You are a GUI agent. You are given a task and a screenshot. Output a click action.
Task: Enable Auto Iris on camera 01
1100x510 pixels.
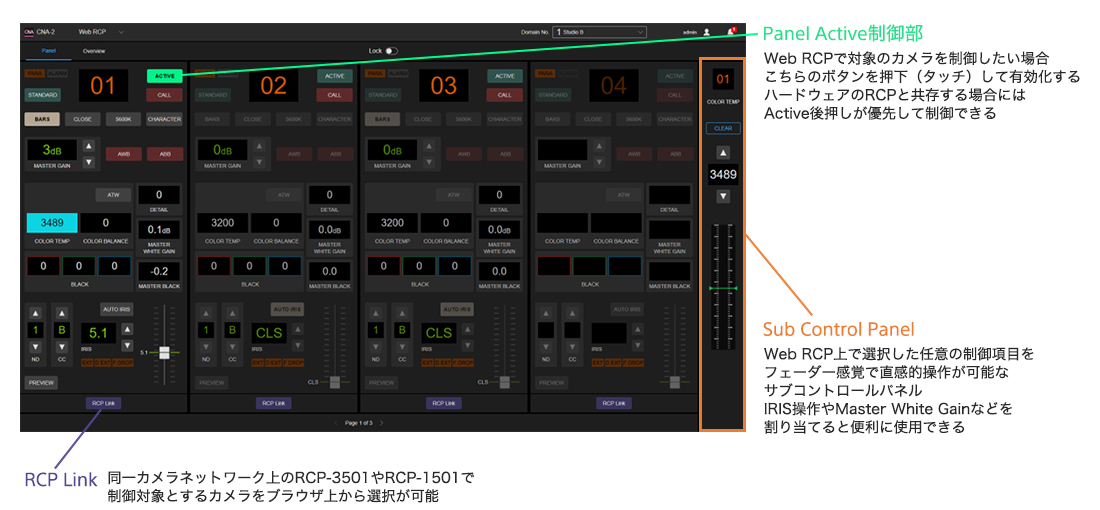[x=115, y=309]
